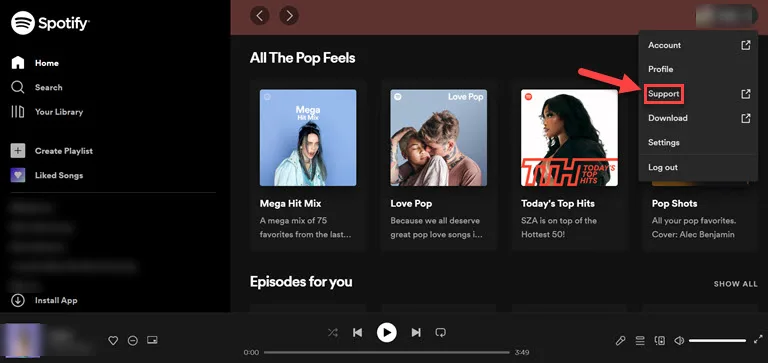768x363 pixels.
Task: Click the external link icon beside Download
Action: tap(745, 118)
